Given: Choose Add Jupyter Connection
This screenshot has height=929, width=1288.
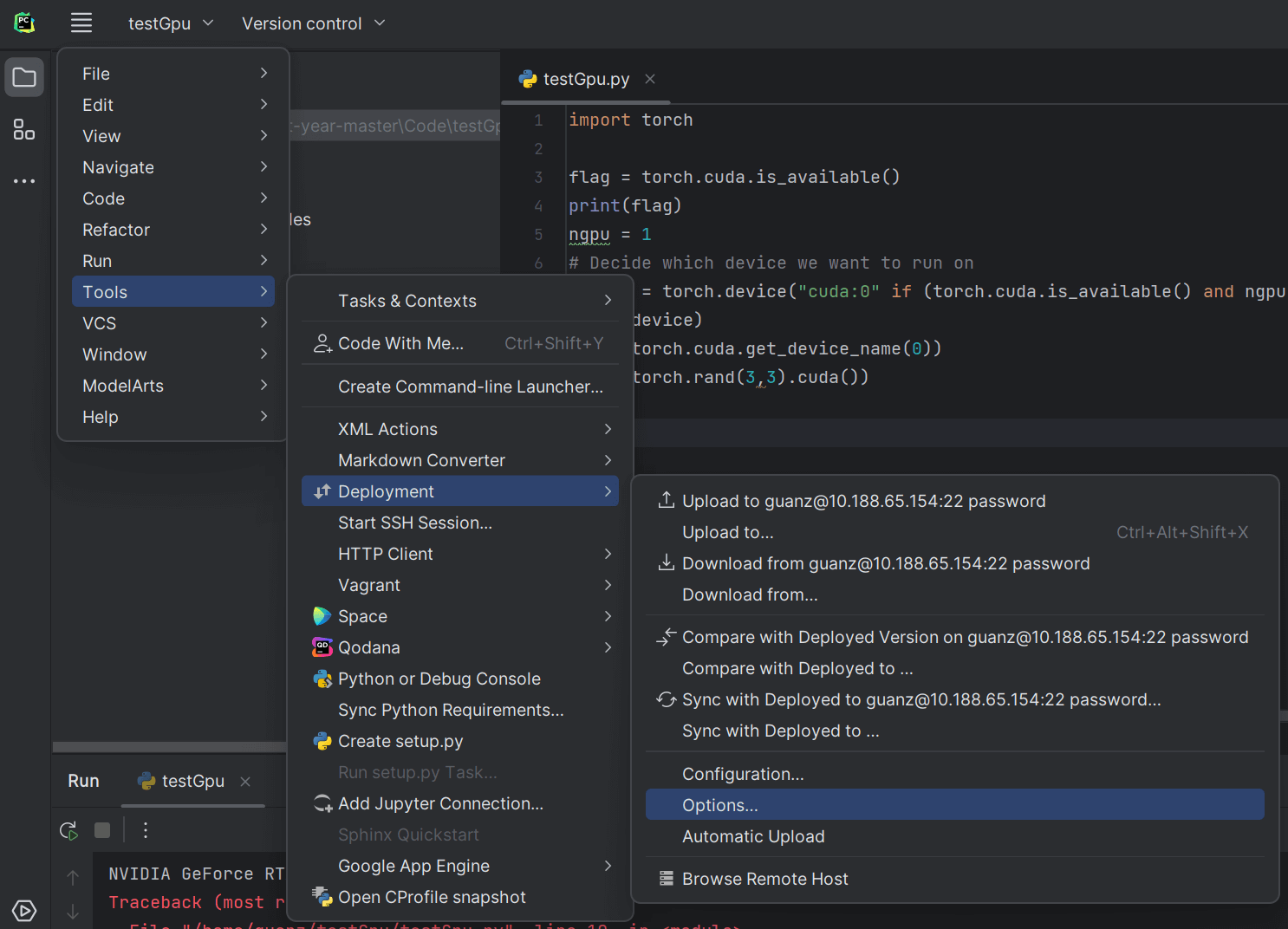Looking at the screenshot, I should [460, 803].
